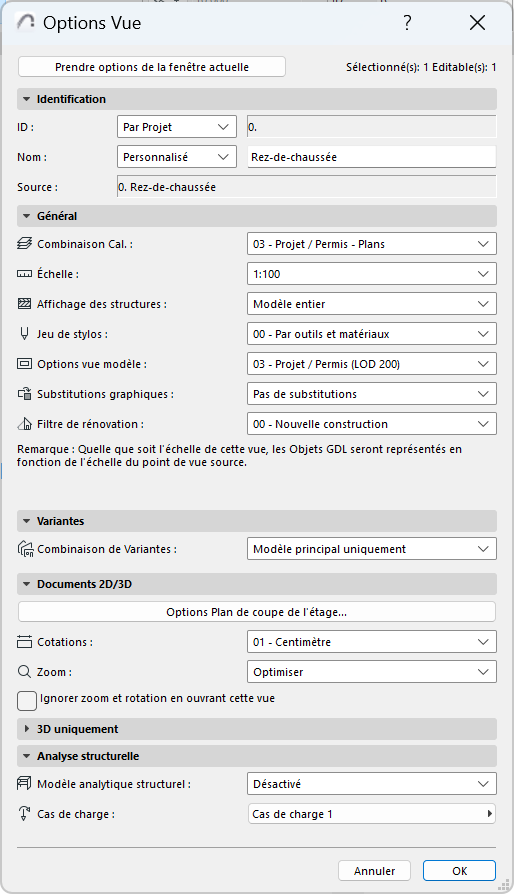Click the Nom field containing Rez-de-chaussée
Viewport: 514px width, 894px height.
coord(372,157)
